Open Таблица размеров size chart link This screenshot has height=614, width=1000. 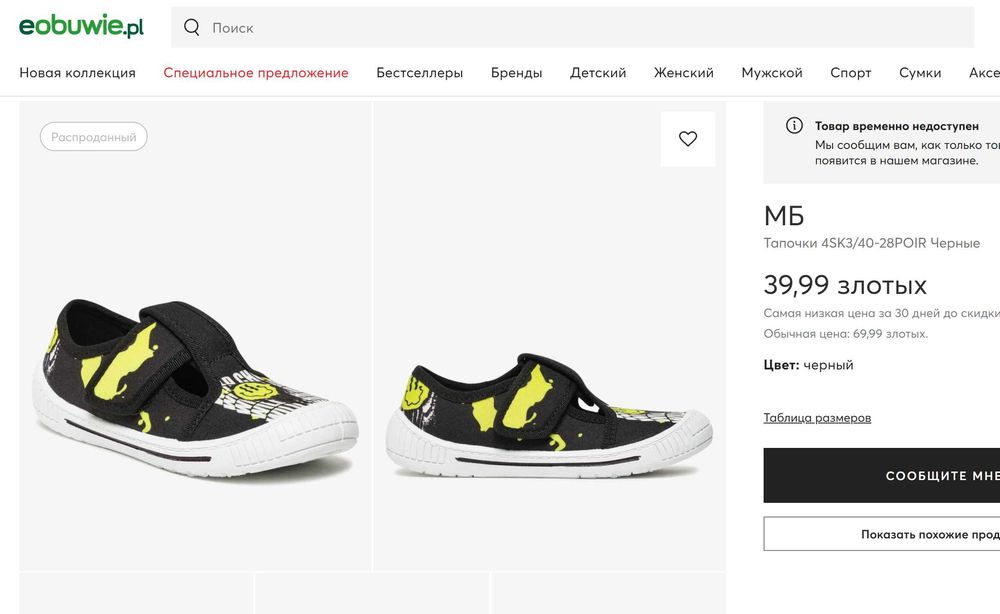817,418
